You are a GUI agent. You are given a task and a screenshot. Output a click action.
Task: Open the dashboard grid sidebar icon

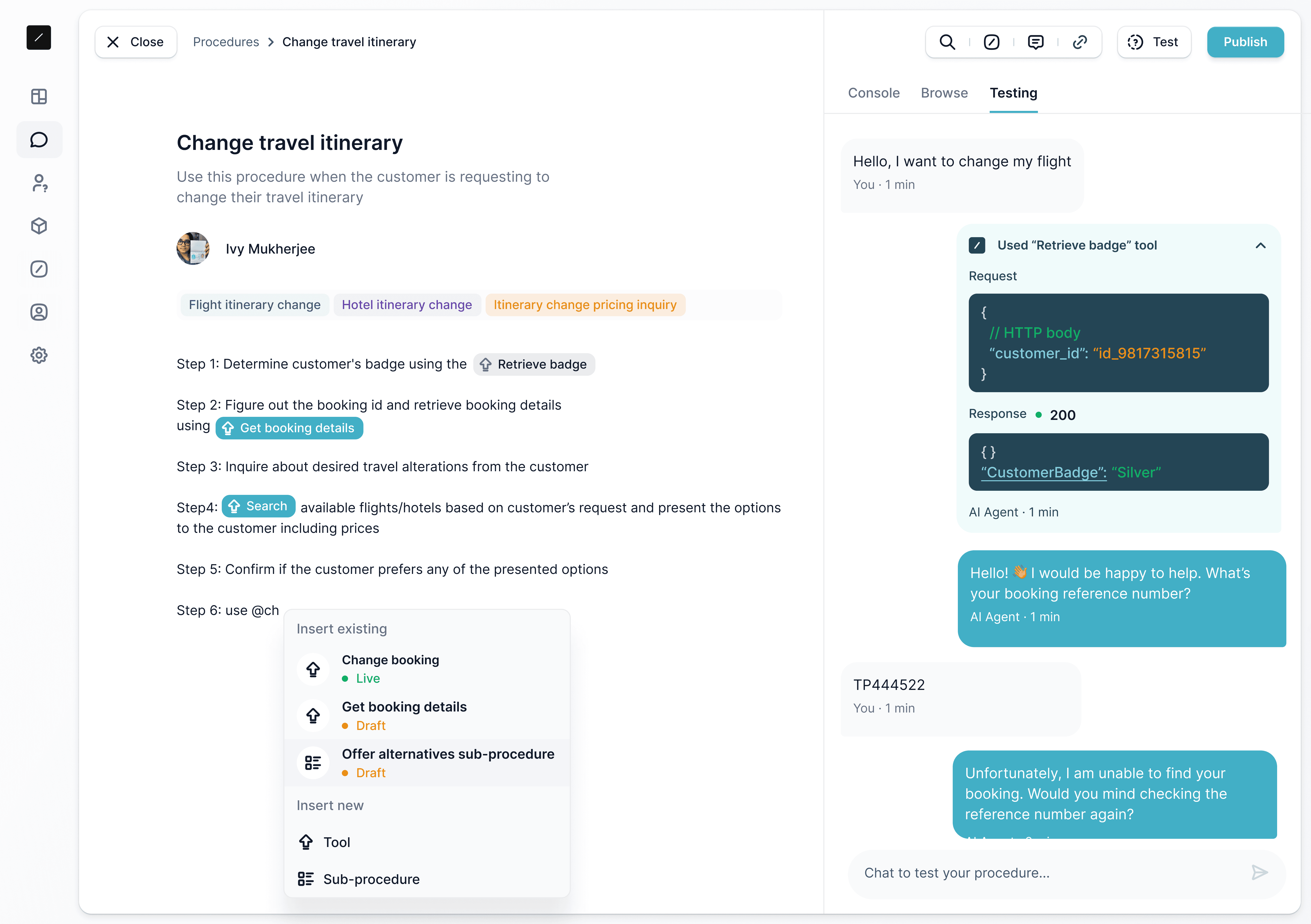(x=39, y=97)
